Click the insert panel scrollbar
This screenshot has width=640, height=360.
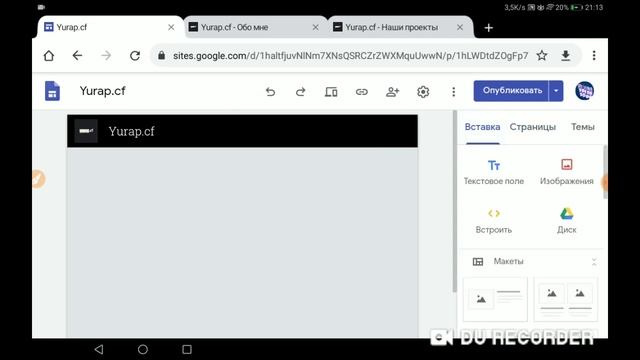(x=605, y=172)
